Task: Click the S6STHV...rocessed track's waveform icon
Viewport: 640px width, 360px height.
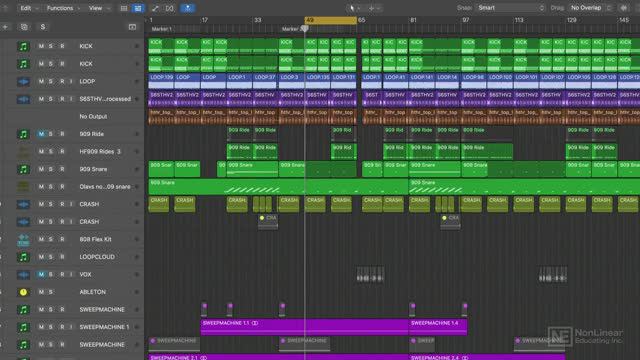Action: pos(23,99)
